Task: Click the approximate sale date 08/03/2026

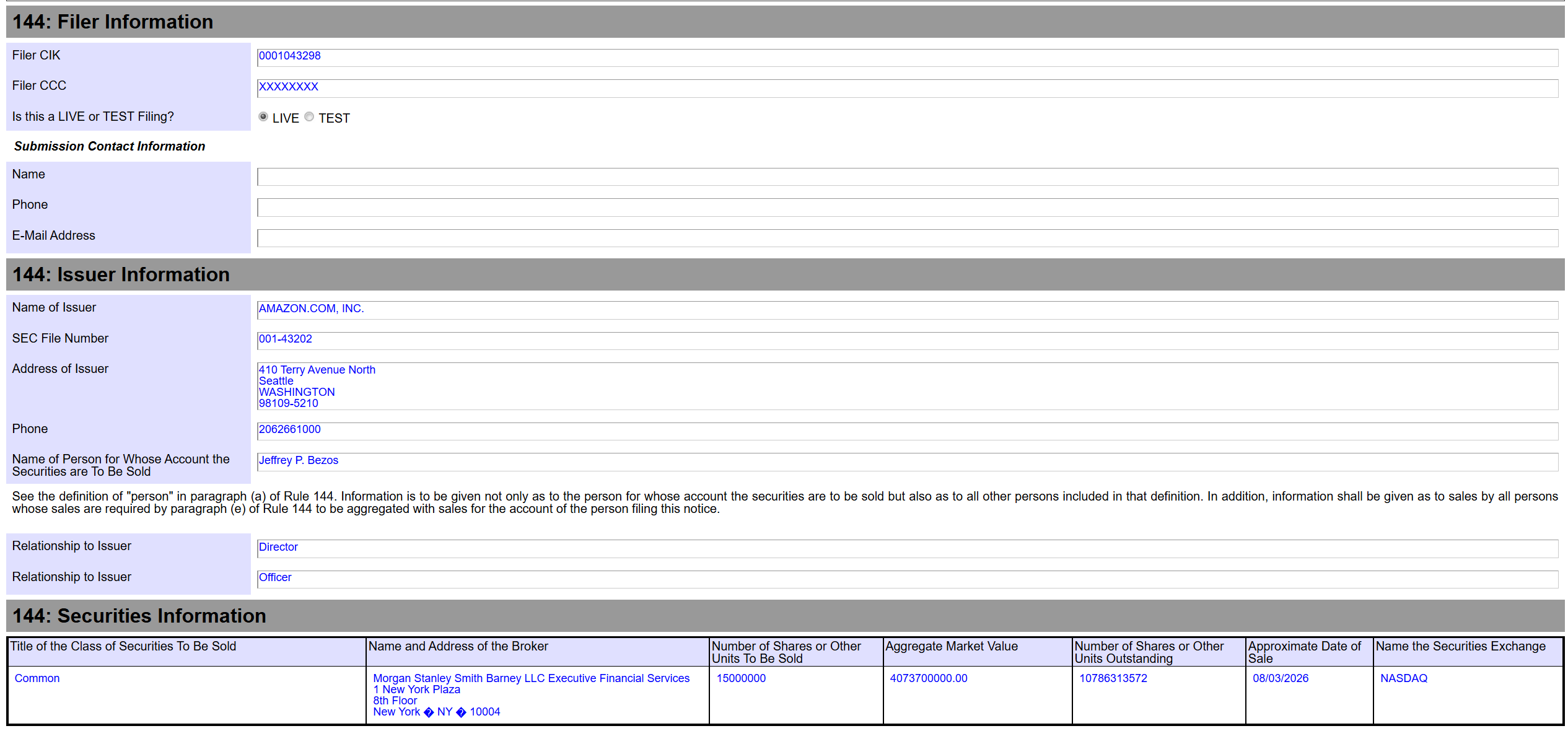Action: (1281, 678)
